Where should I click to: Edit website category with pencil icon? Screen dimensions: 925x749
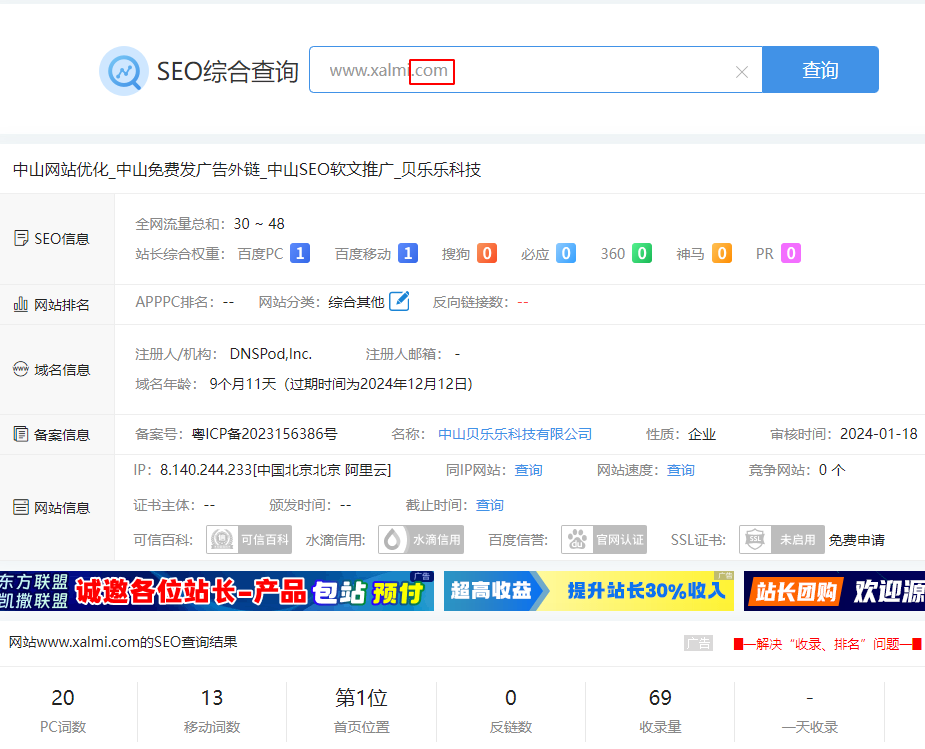tap(399, 301)
